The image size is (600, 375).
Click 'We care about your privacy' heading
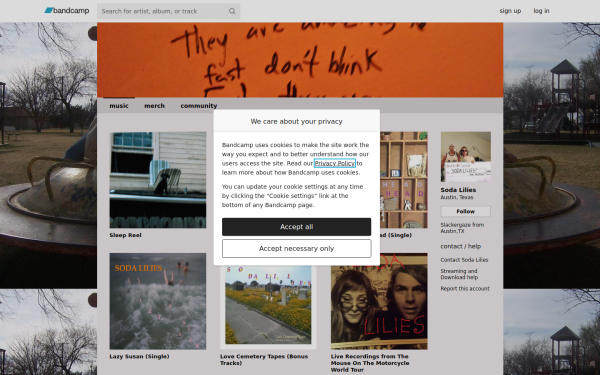pos(297,121)
